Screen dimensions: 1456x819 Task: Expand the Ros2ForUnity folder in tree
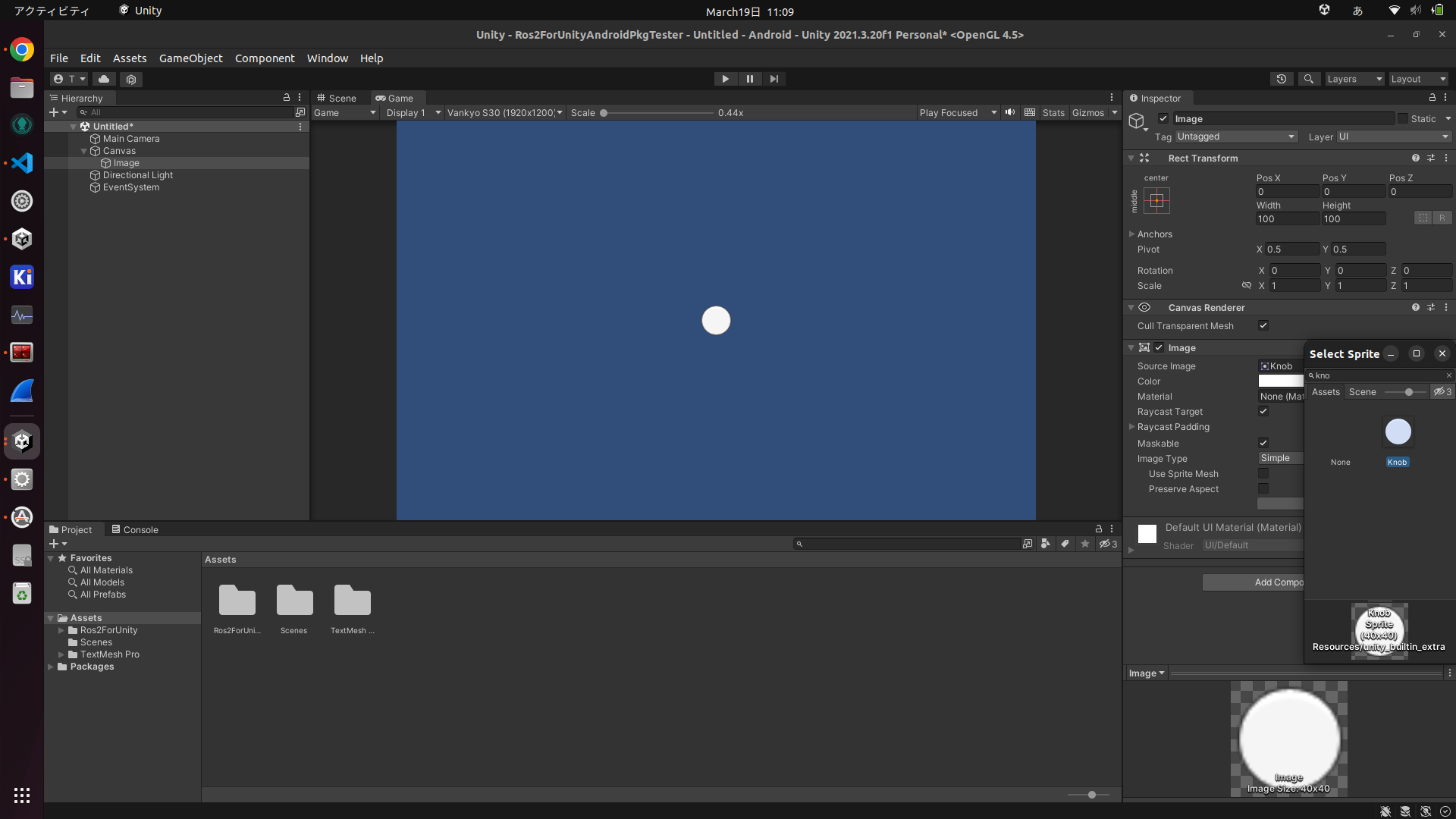61,630
